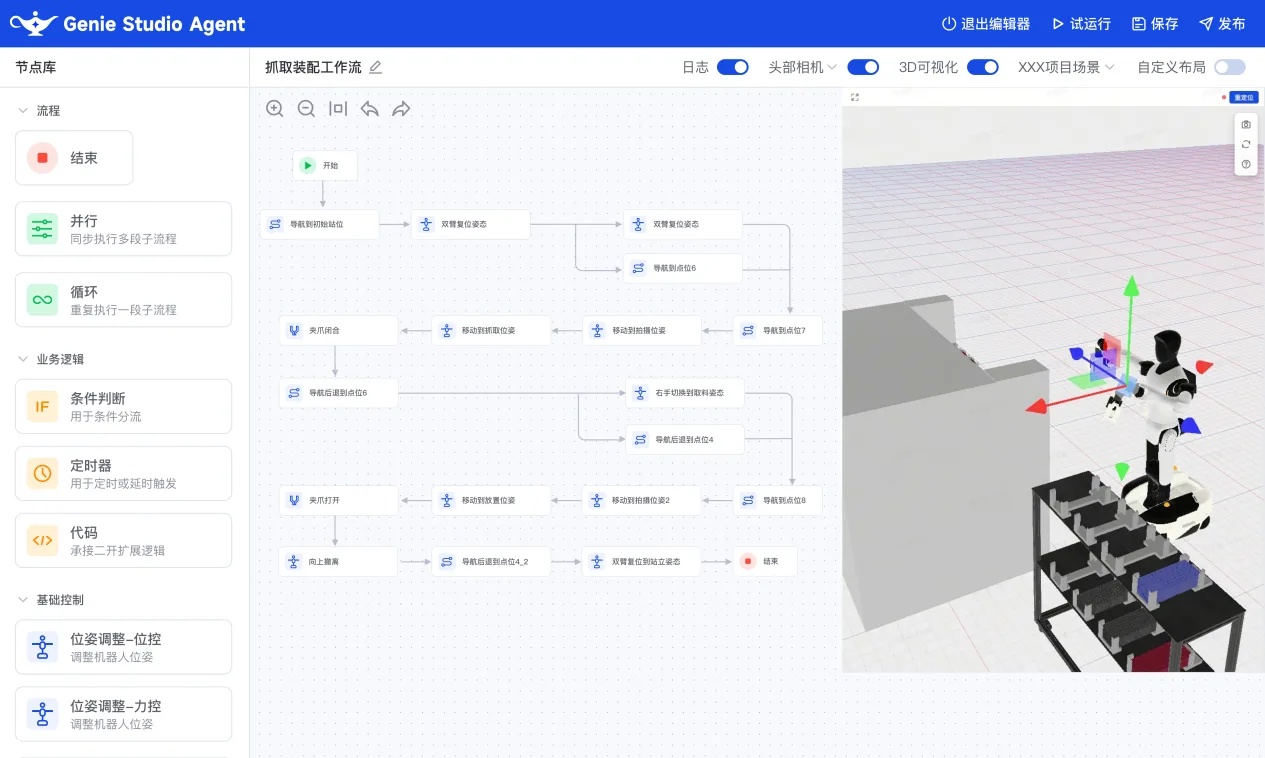This screenshot has width=1265, height=758.
Task: Click the gripper icon on 夹爪打开 node
Action: pos(294,500)
